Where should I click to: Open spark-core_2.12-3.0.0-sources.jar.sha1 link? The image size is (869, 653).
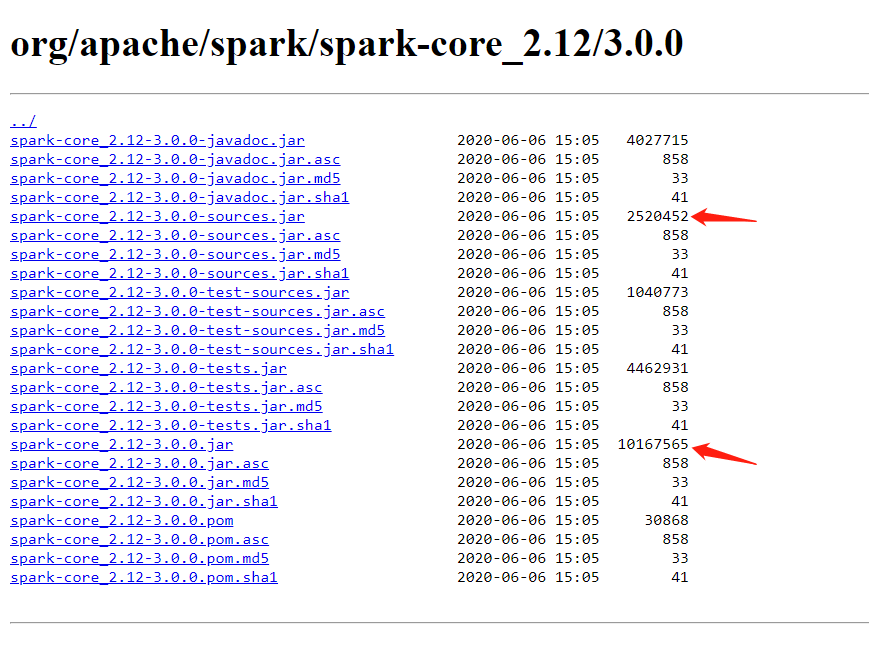tap(180, 273)
